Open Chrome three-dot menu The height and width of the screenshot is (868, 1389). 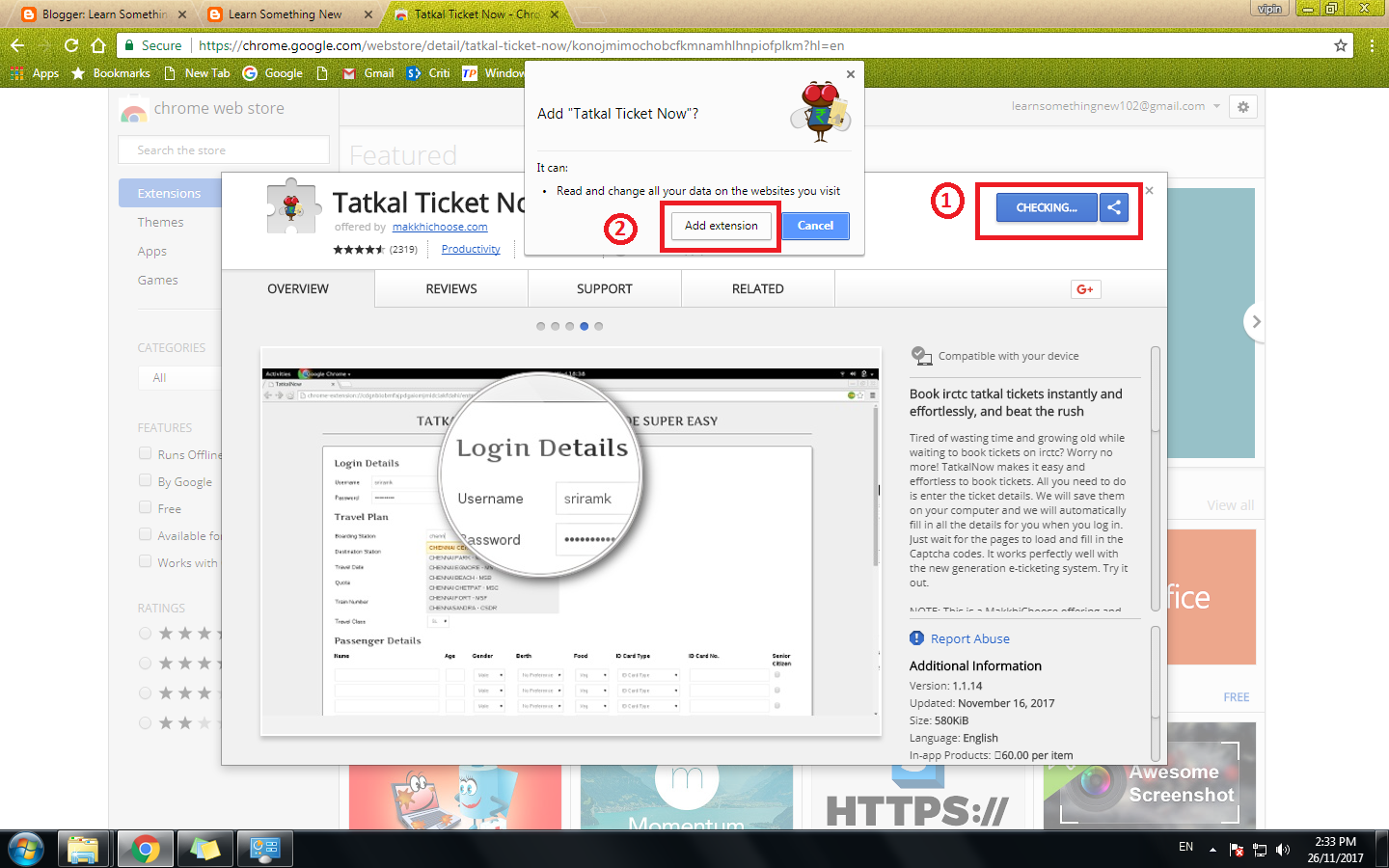[x=1371, y=45]
